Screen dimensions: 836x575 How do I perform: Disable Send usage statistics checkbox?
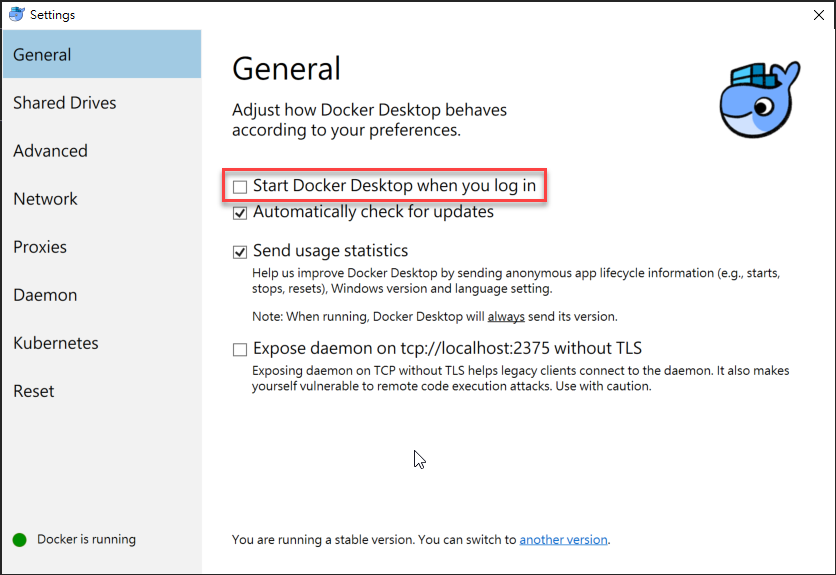pos(240,252)
